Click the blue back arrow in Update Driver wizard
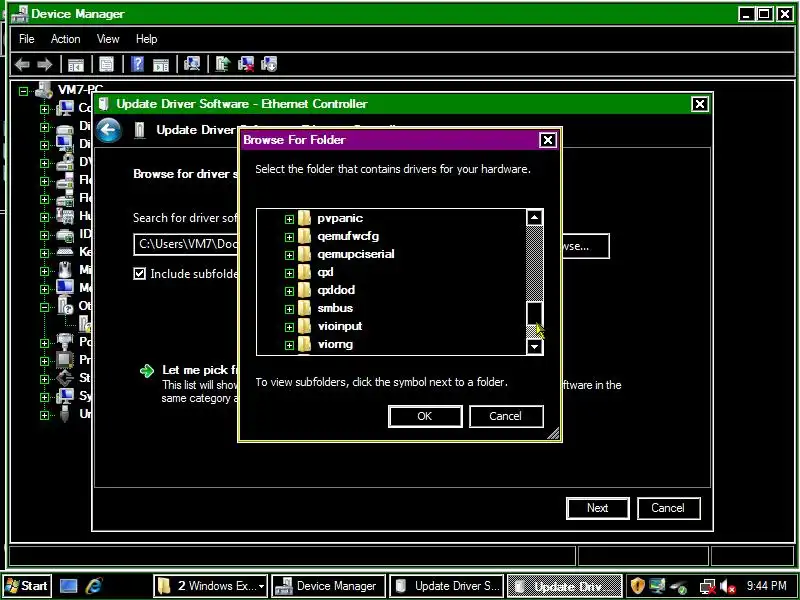The width and height of the screenshot is (800, 600). click(109, 130)
